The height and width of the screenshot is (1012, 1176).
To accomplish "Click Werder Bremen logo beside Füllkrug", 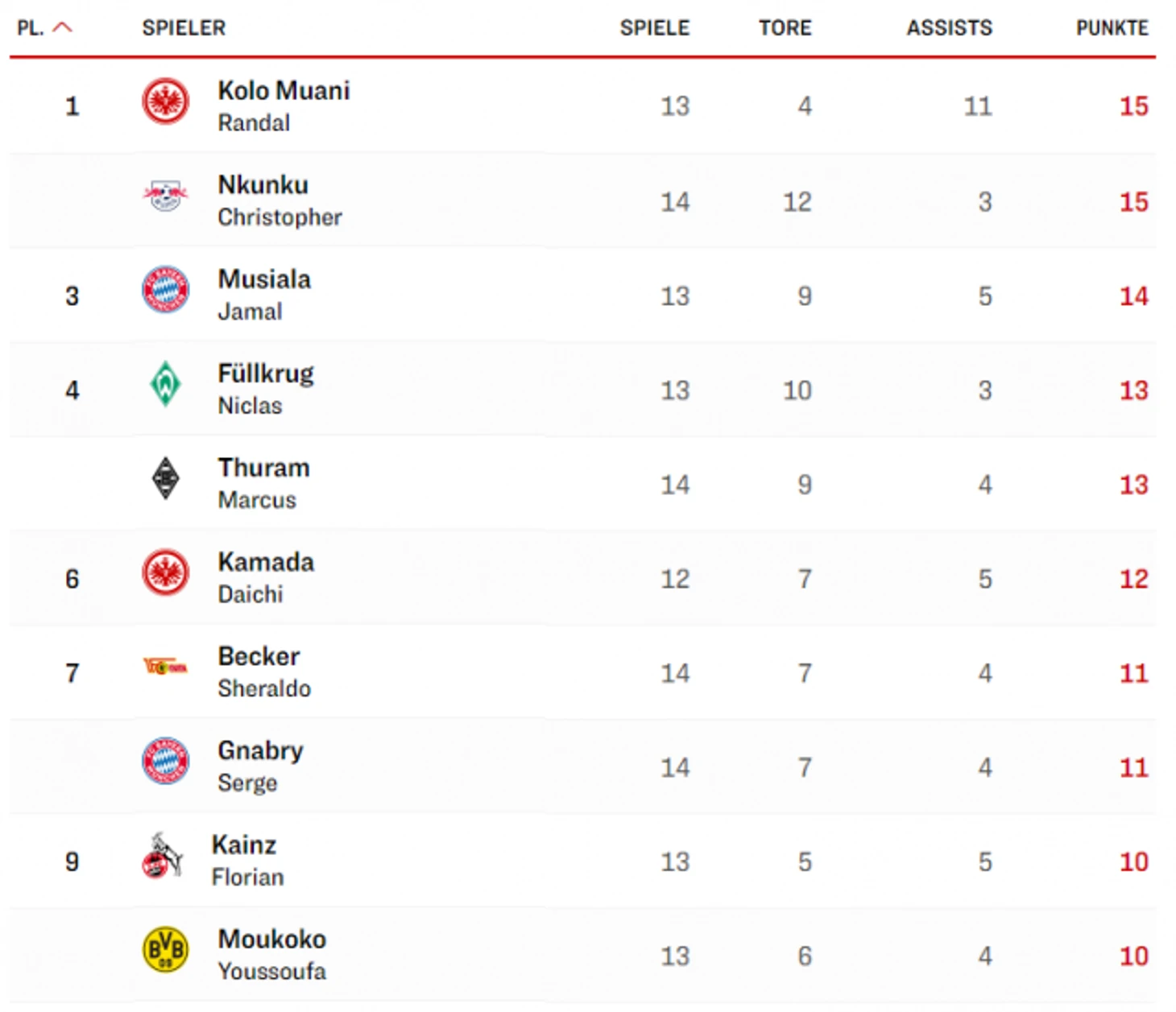I will tap(165, 384).
